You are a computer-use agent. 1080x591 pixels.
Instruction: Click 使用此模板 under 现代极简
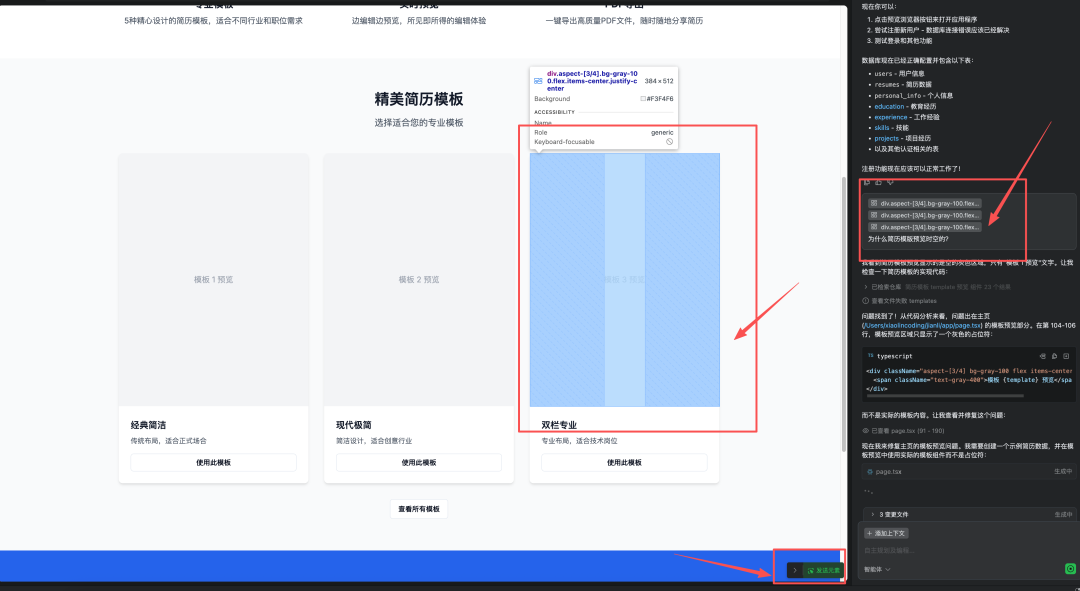pyautogui.click(x=419, y=462)
